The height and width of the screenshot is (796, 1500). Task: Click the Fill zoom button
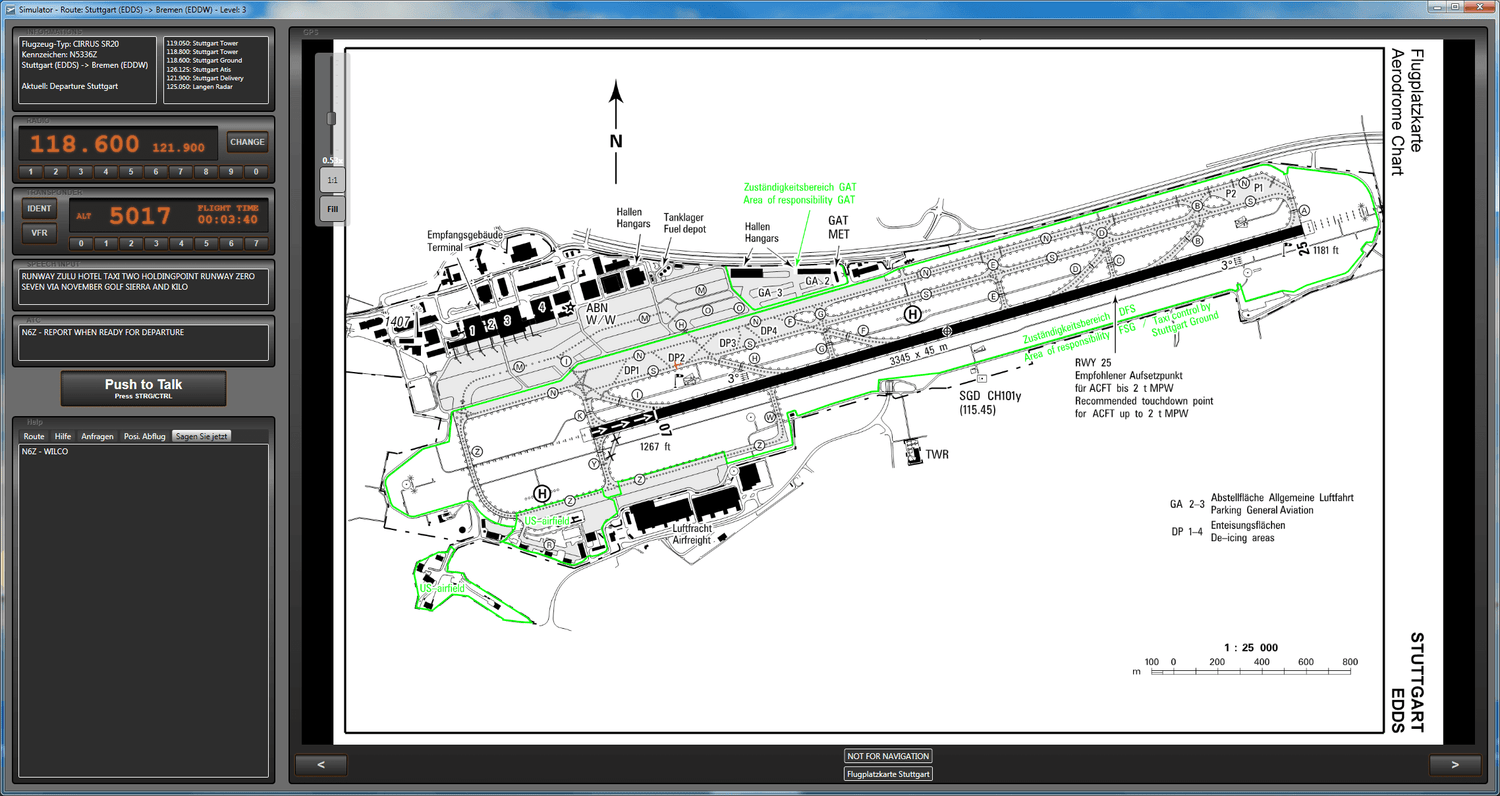(332, 209)
